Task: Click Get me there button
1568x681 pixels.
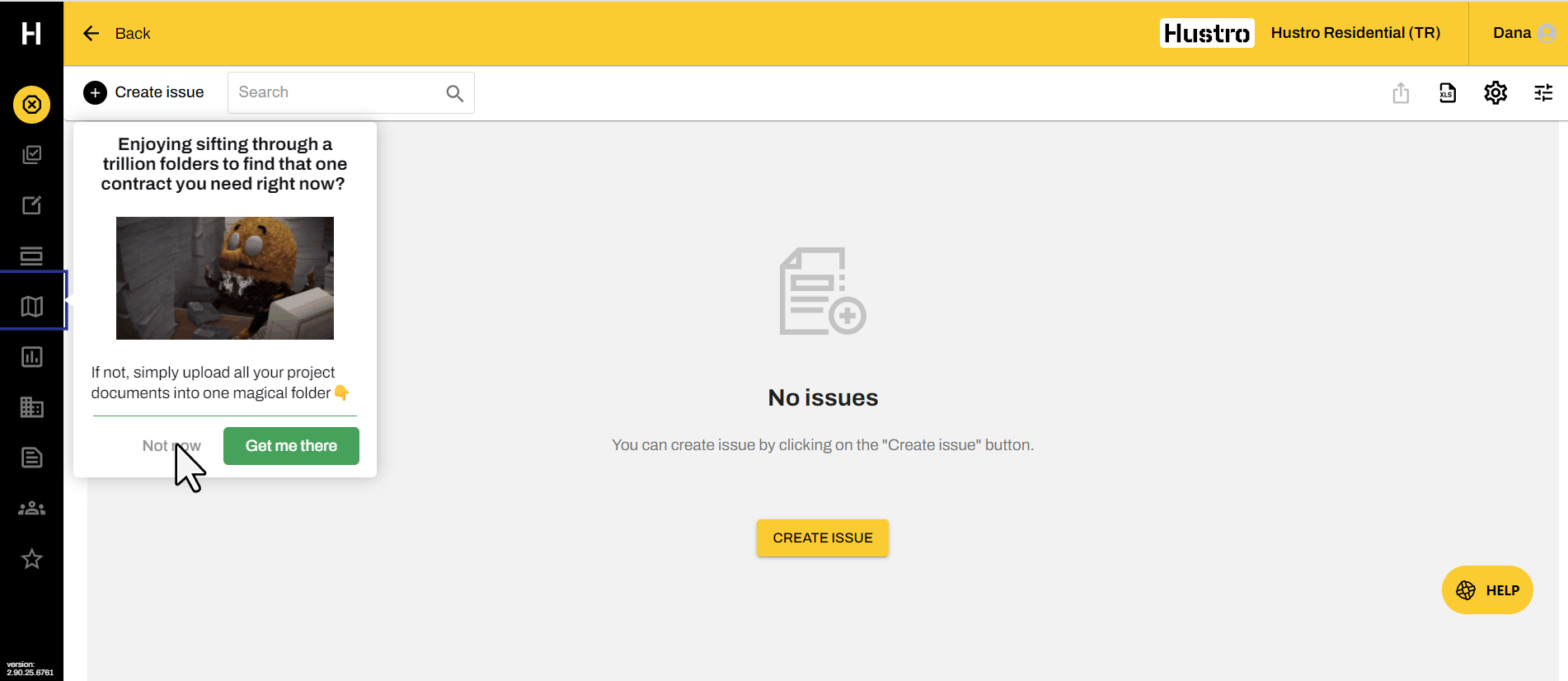Action: coord(291,446)
